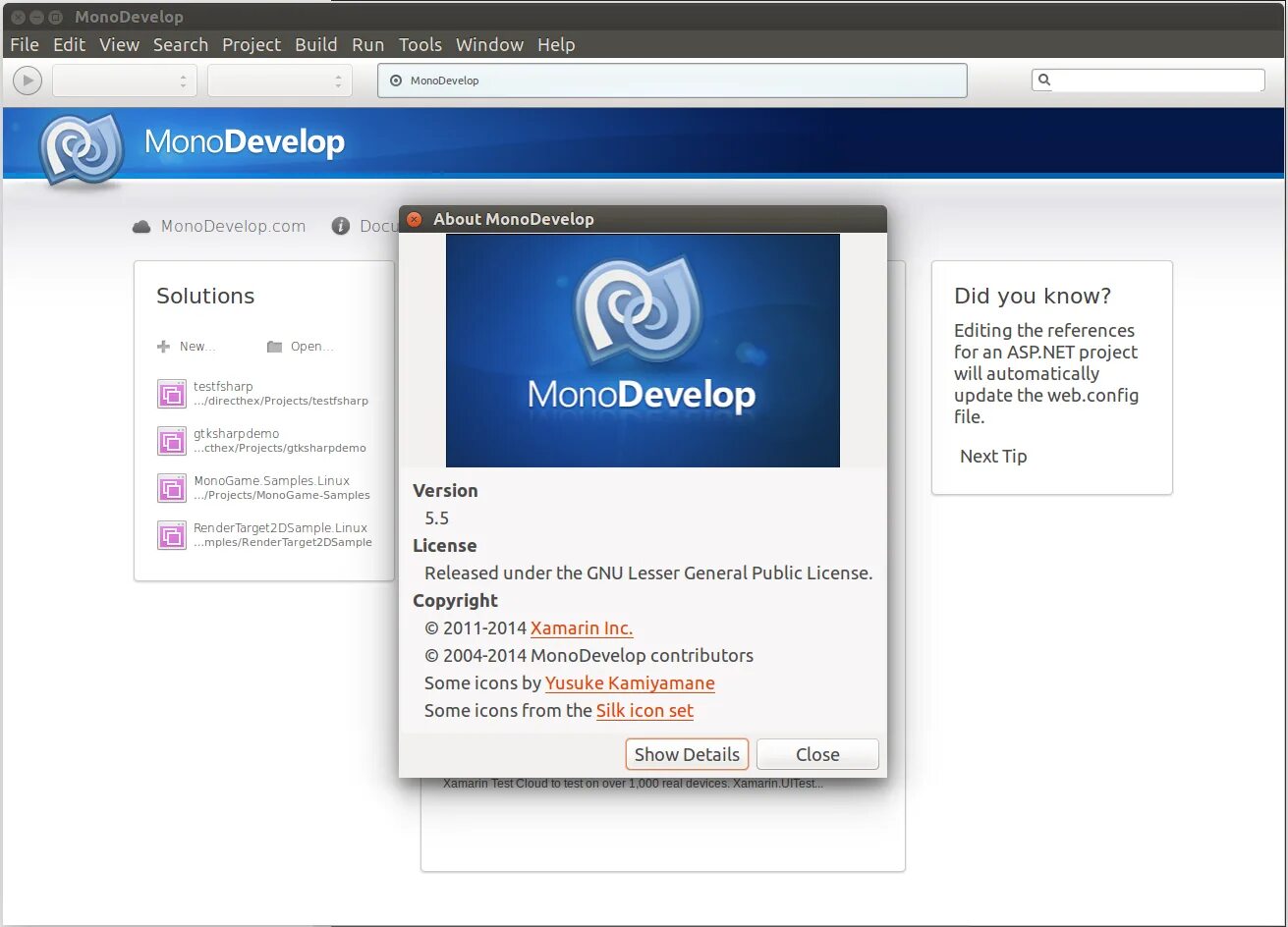Open the Build menu
1288x927 pixels.
coord(316,44)
